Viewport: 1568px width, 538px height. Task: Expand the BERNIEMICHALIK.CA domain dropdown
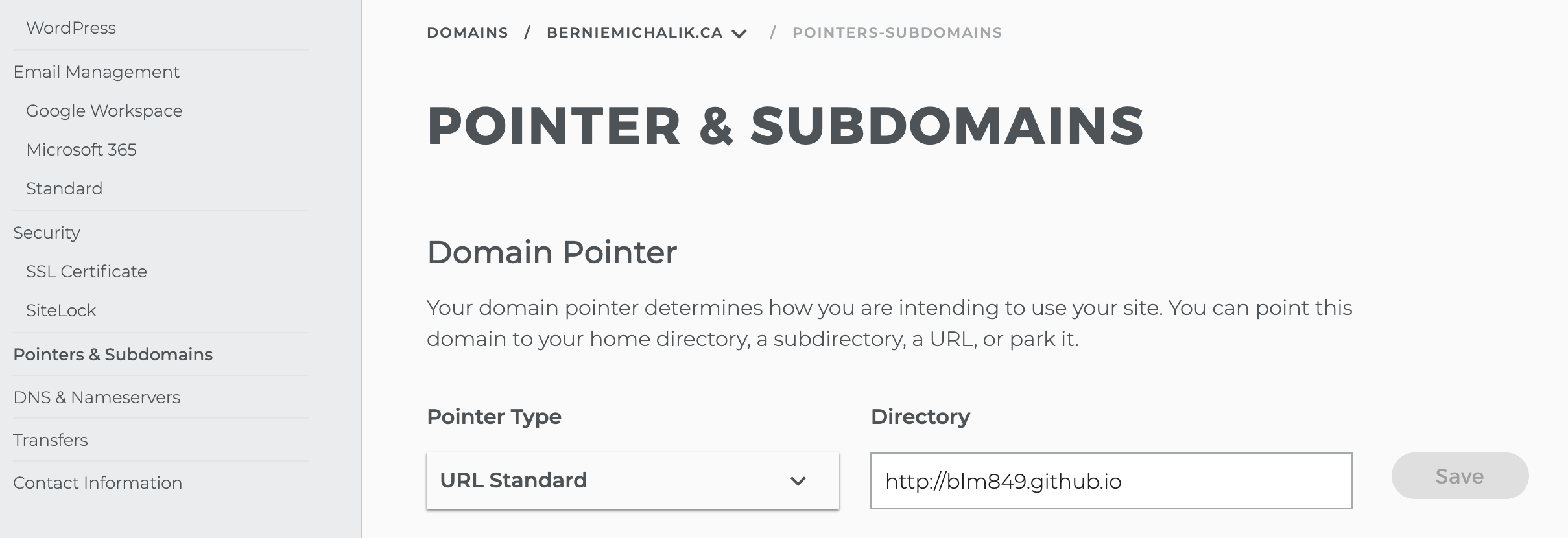point(634,32)
